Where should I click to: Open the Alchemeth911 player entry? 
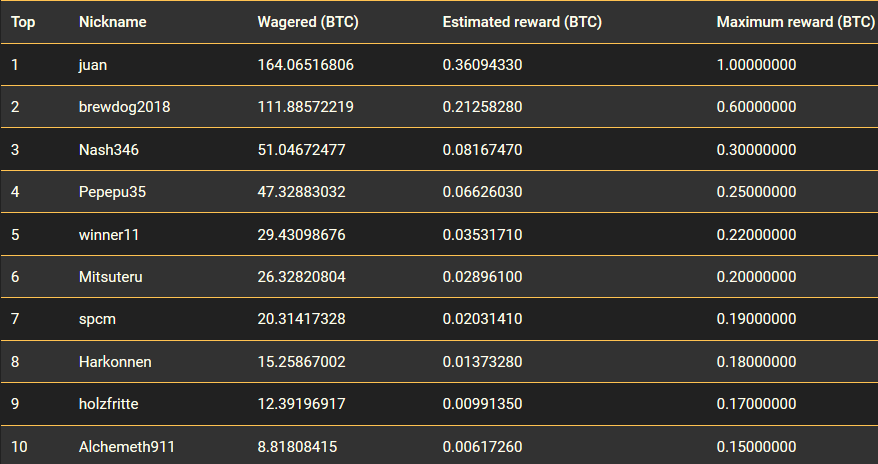point(127,447)
